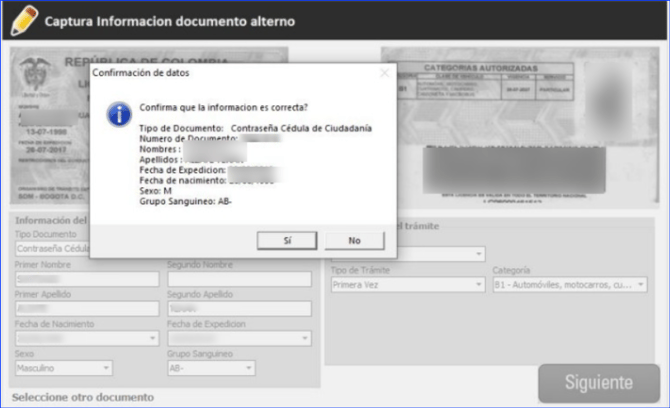The height and width of the screenshot is (408, 670).
Task: Confirm data by clicking Sí button
Action: coord(287,241)
